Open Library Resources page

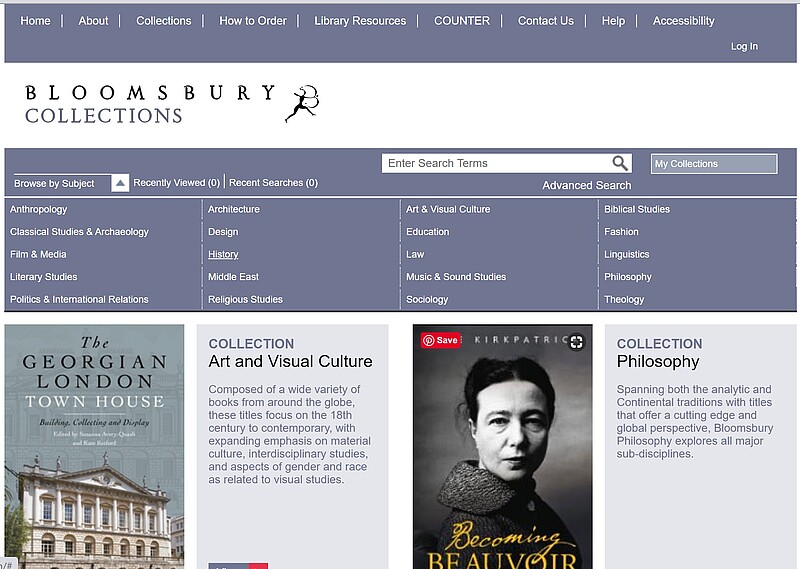pos(360,21)
